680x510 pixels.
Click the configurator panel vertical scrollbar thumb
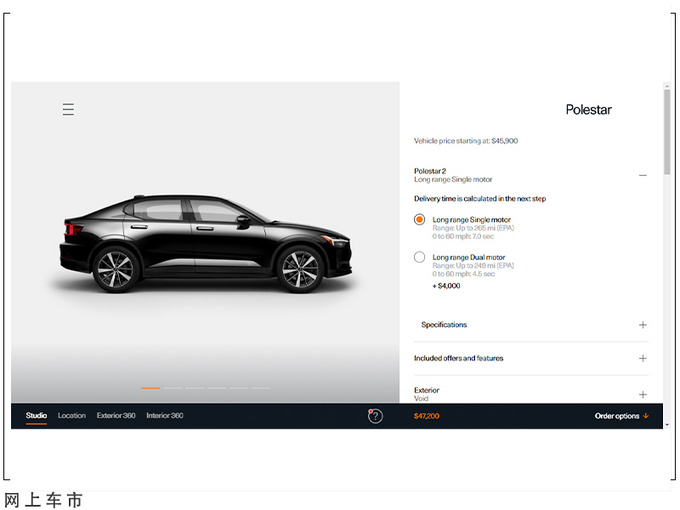click(x=667, y=132)
